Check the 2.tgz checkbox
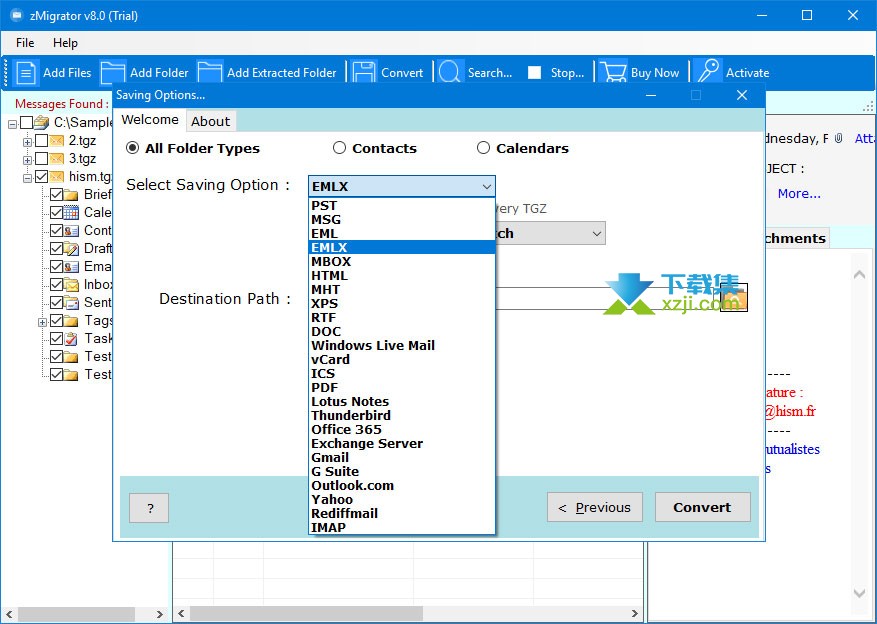Screen dimensions: 877x624 click(x=42, y=140)
